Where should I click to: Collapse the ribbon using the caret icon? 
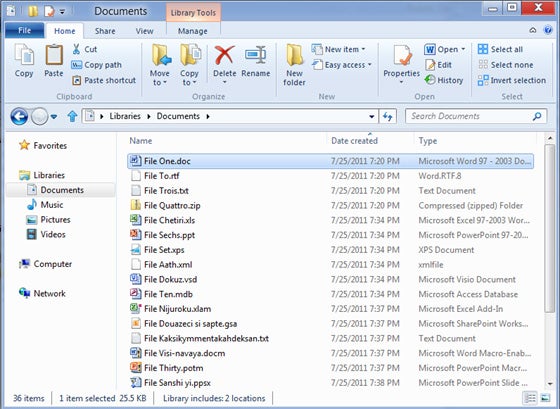tap(532, 30)
